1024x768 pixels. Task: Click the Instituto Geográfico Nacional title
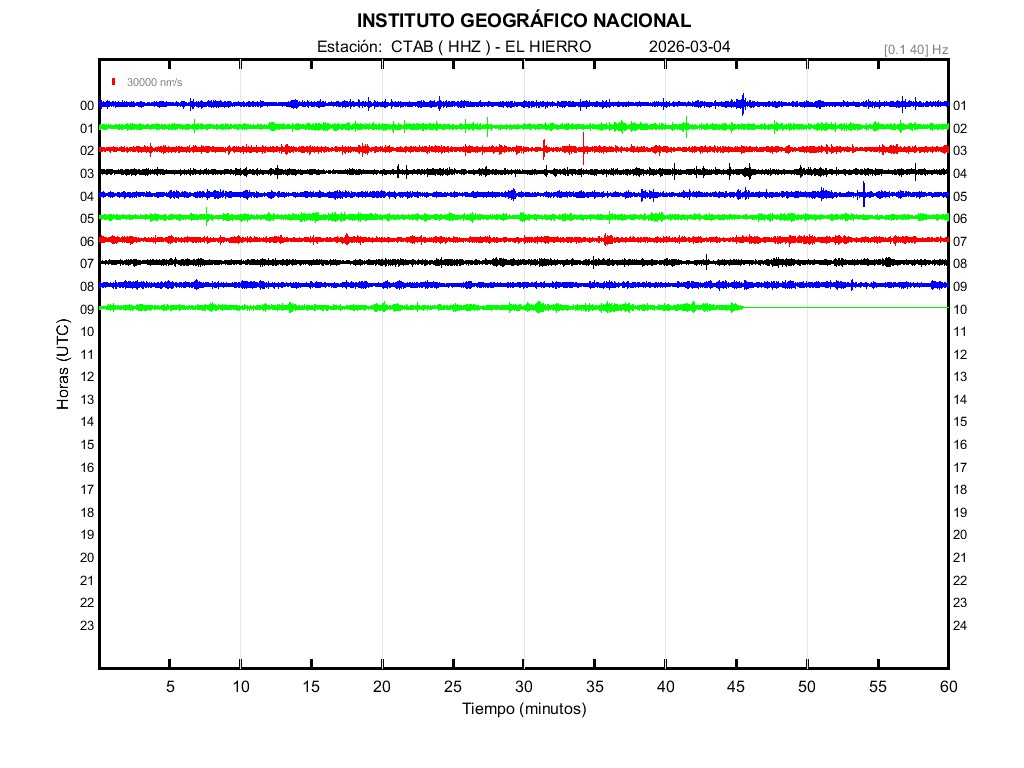point(523,21)
